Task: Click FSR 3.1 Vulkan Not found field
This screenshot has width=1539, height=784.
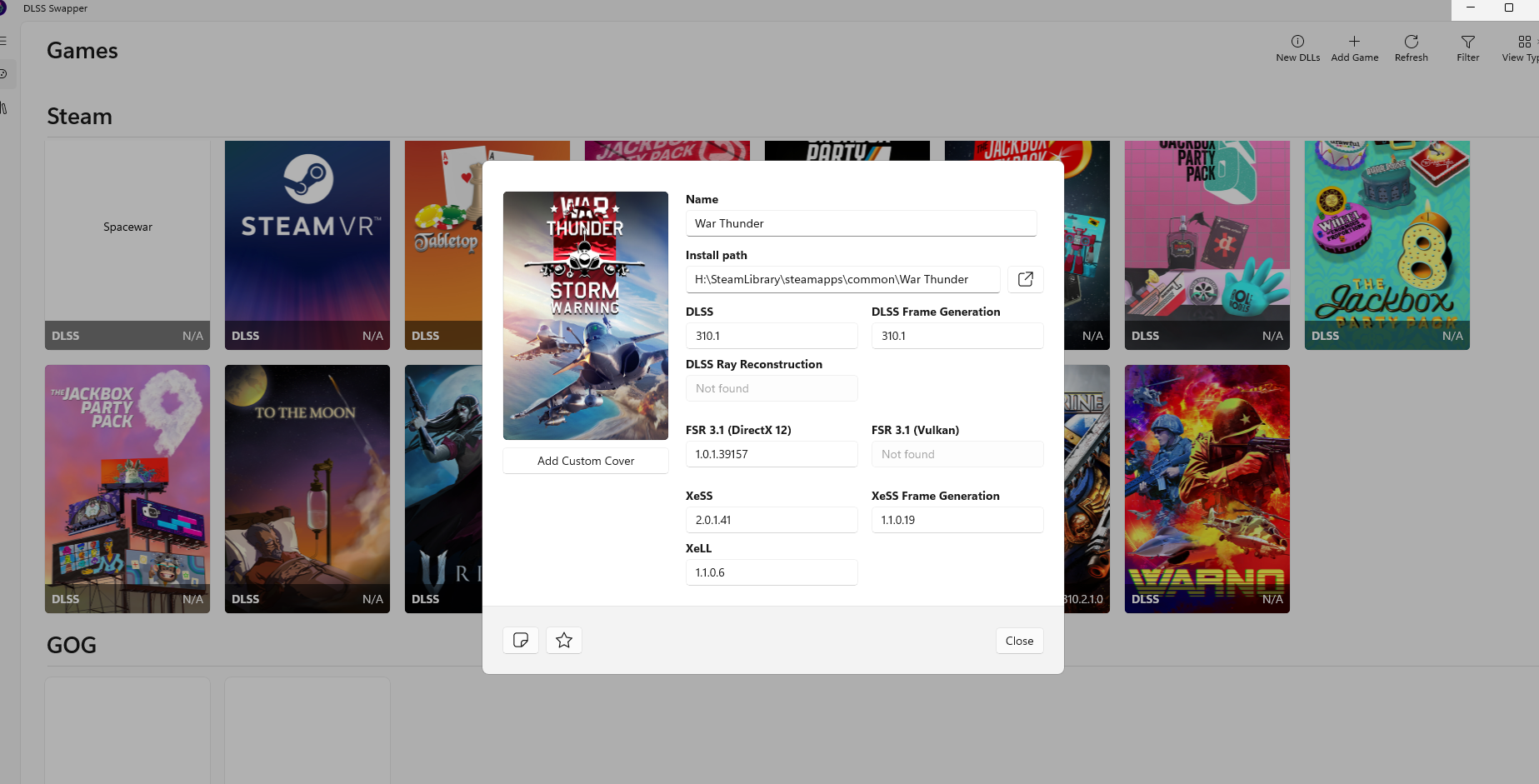Action: click(x=957, y=454)
